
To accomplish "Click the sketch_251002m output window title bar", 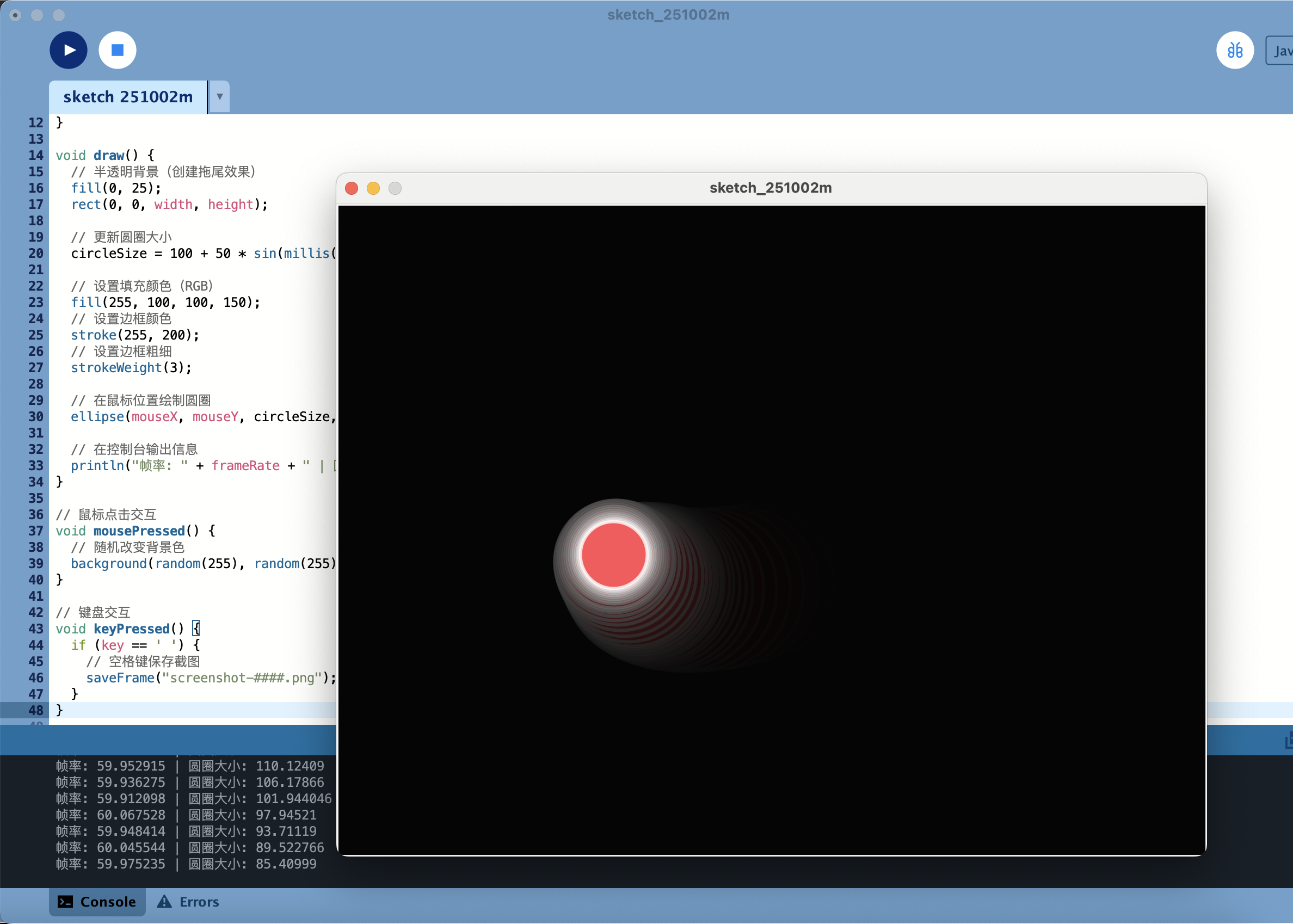I will (x=769, y=188).
